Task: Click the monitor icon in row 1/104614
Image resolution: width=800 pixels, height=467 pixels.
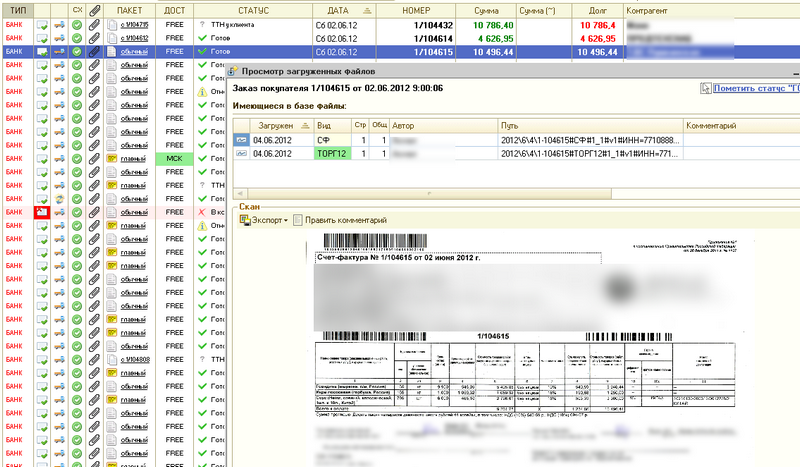Action: 42,38
